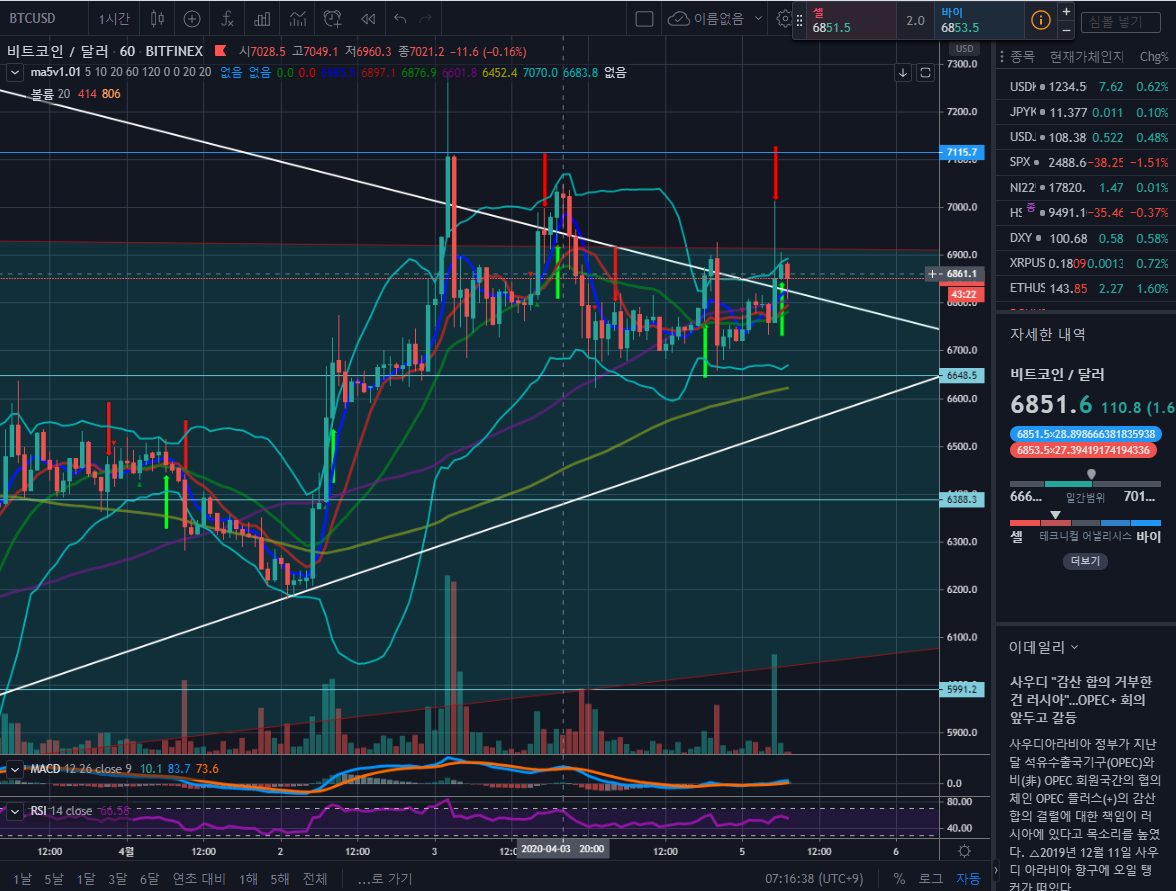Click the 2.0 quantity field
The width and height of the screenshot is (1176, 891).
(916, 20)
